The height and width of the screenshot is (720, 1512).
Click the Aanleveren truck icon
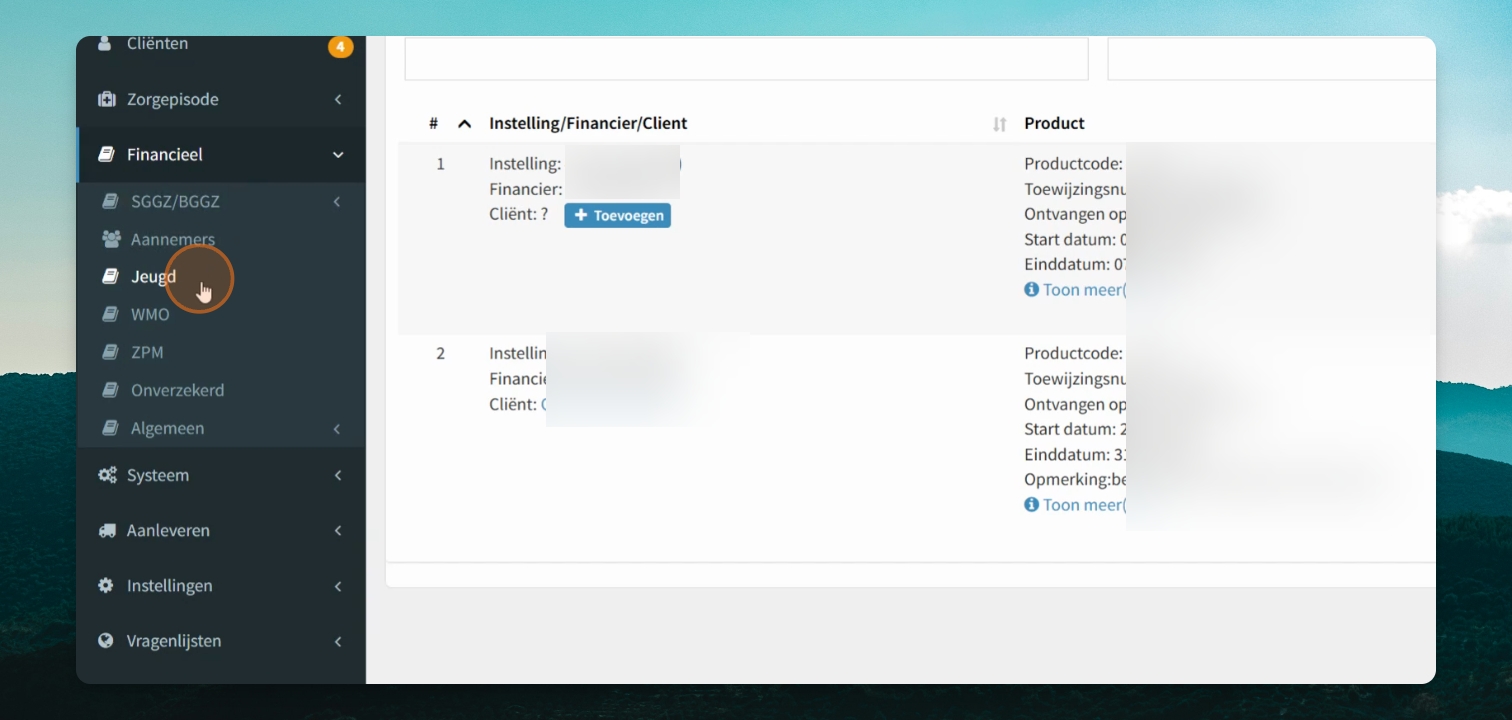pos(107,530)
